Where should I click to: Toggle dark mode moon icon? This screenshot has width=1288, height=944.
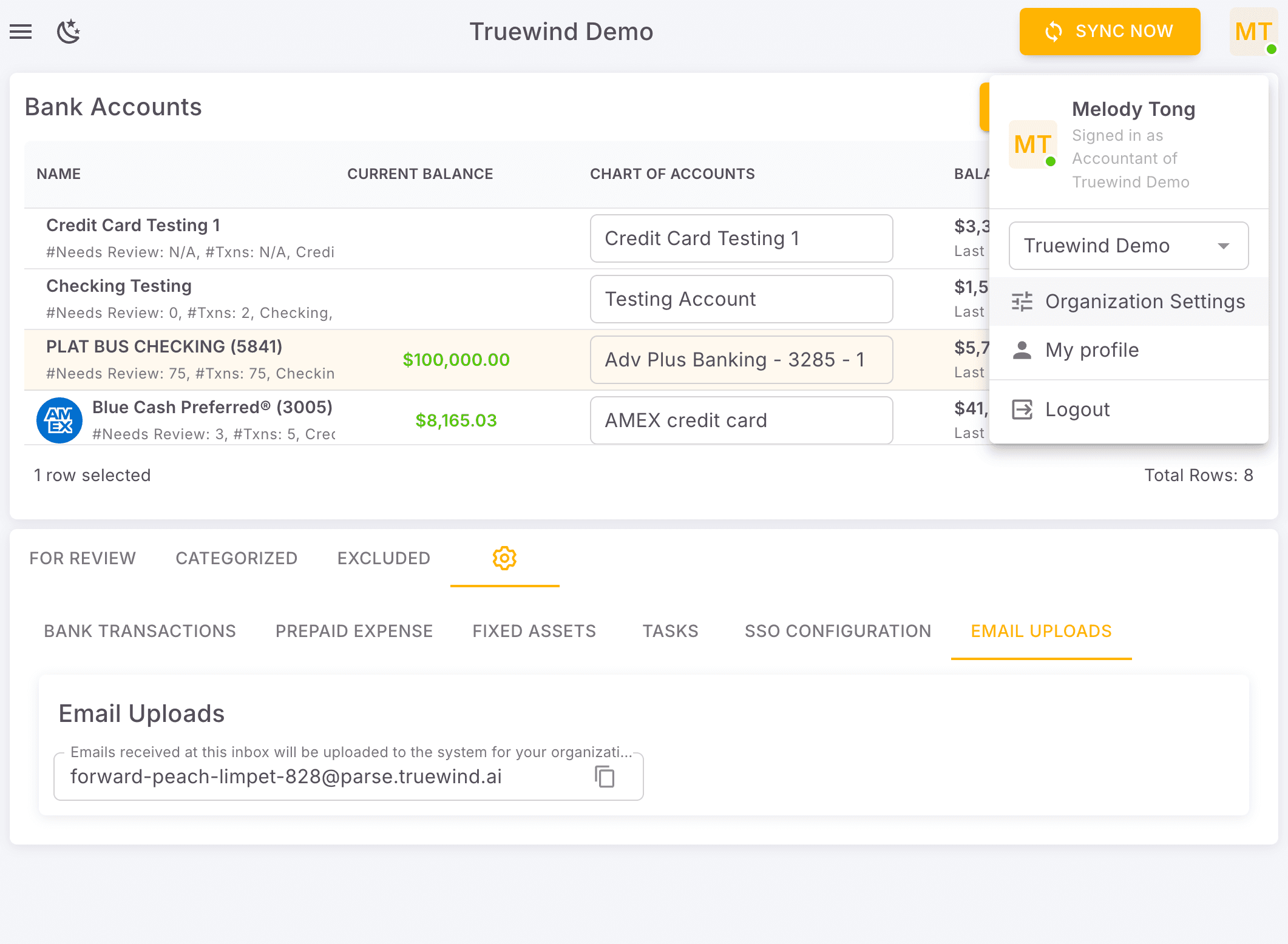click(x=69, y=32)
